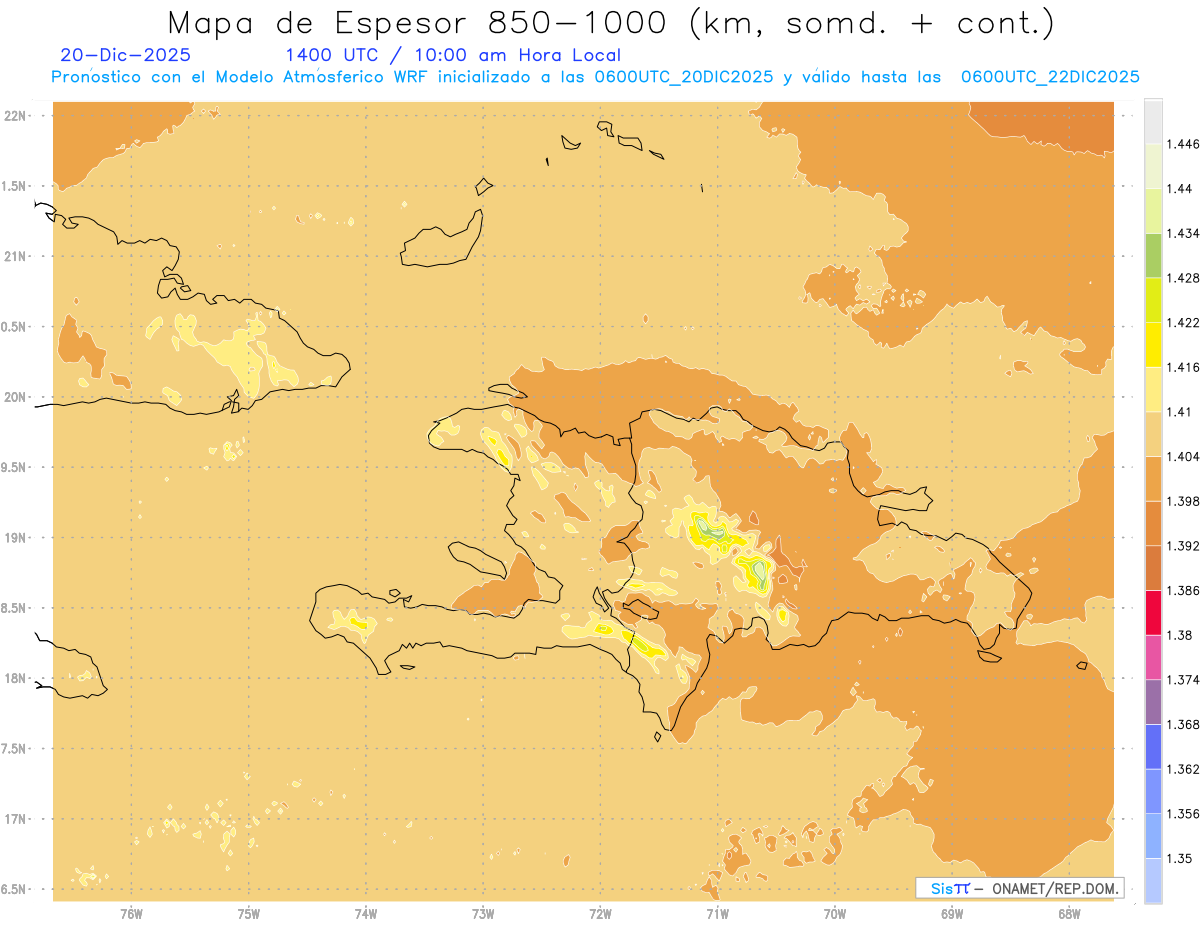Click the '19N' latitude label
The width and height of the screenshot is (1200, 927).
[x=15, y=538]
